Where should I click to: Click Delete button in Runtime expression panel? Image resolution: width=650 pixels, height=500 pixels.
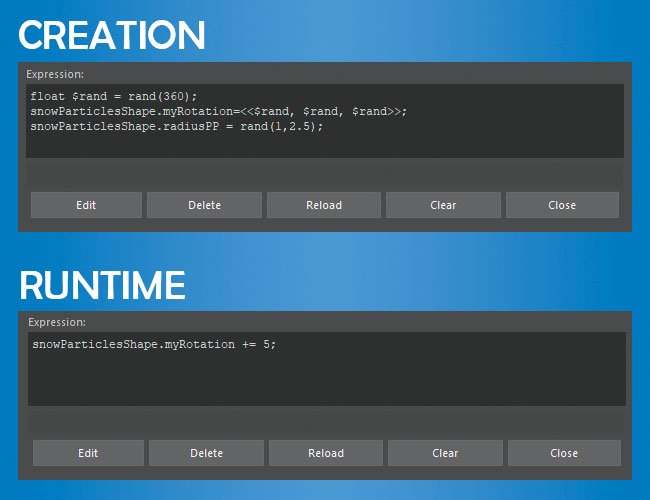206,453
